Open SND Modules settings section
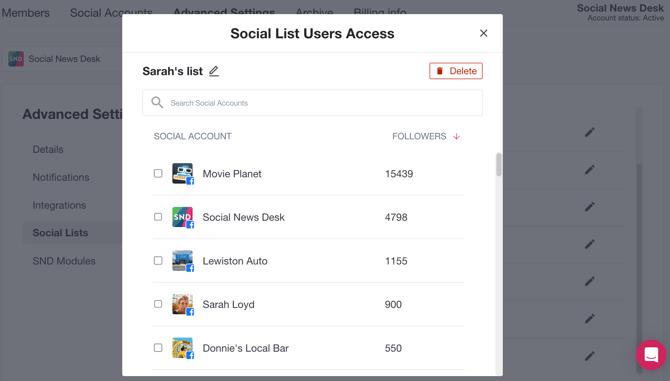The image size is (670, 381). (x=64, y=261)
